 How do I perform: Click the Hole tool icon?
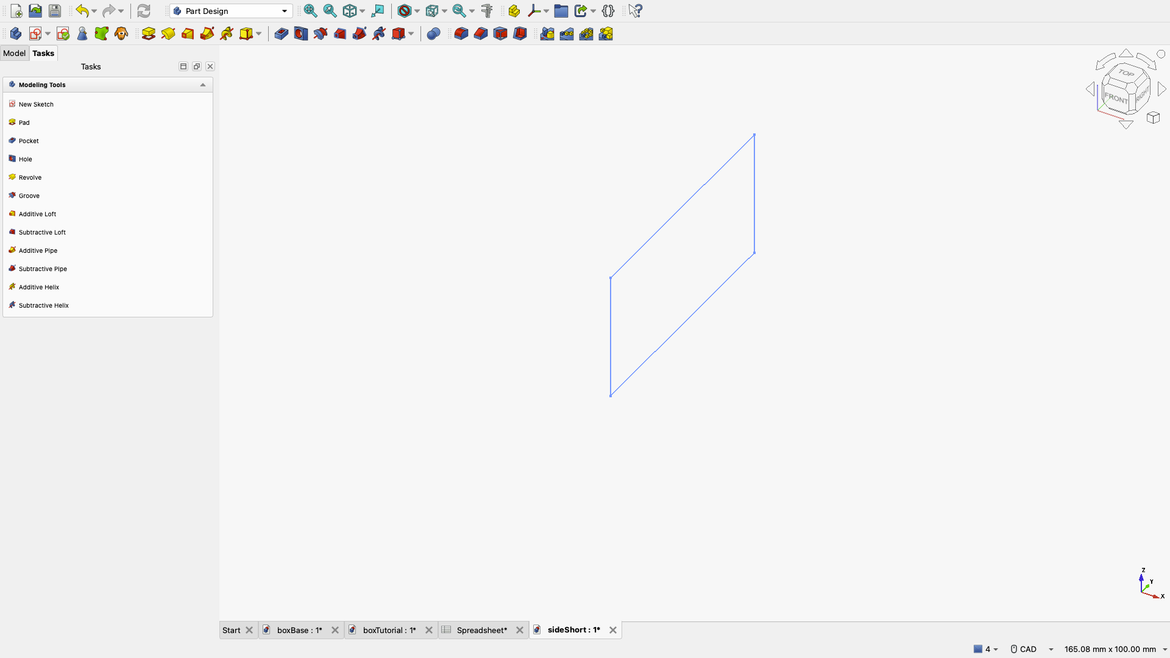pos(301,33)
